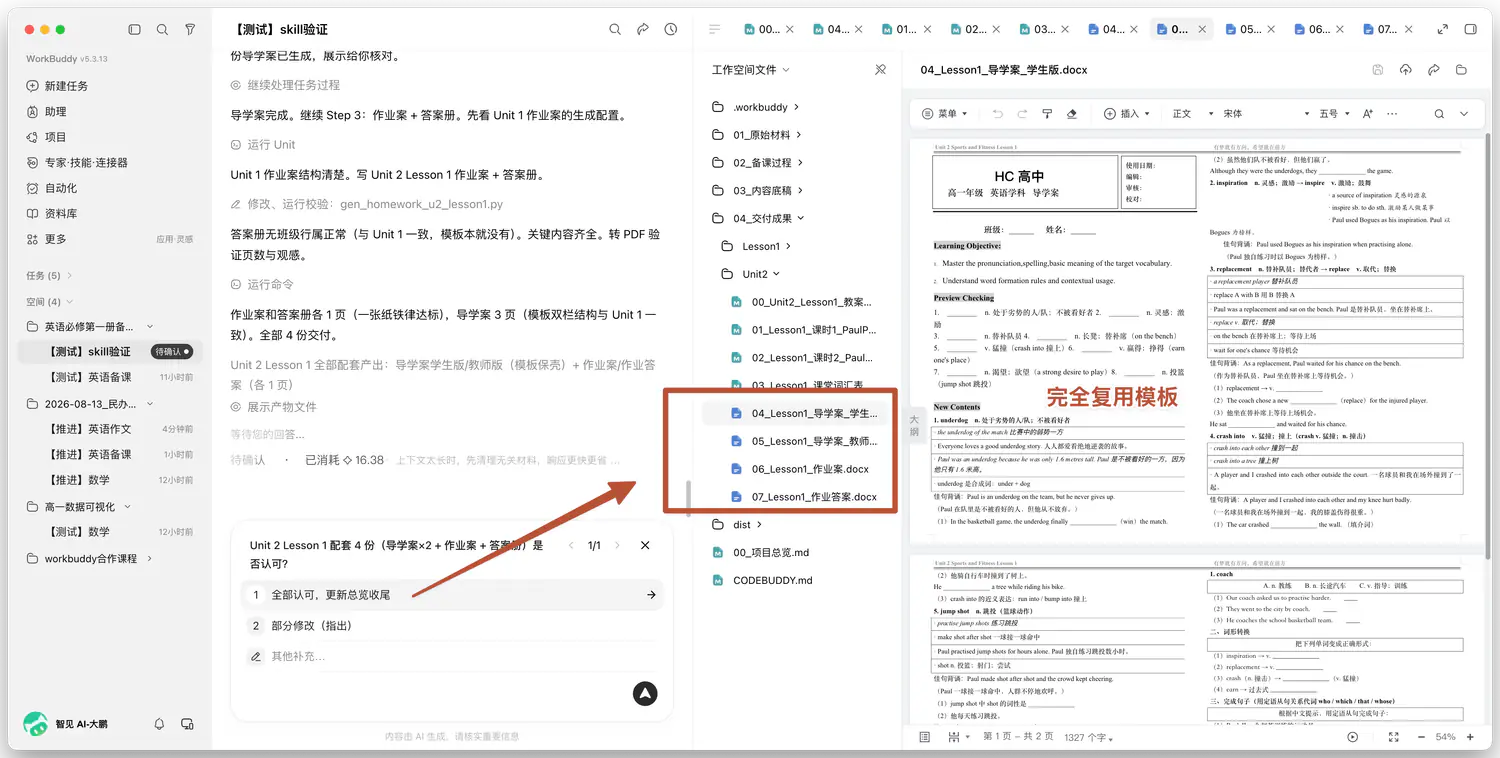Collapse the editor toolbar chevron
The height and width of the screenshot is (758, 1500).
[x=1464, y=114]
